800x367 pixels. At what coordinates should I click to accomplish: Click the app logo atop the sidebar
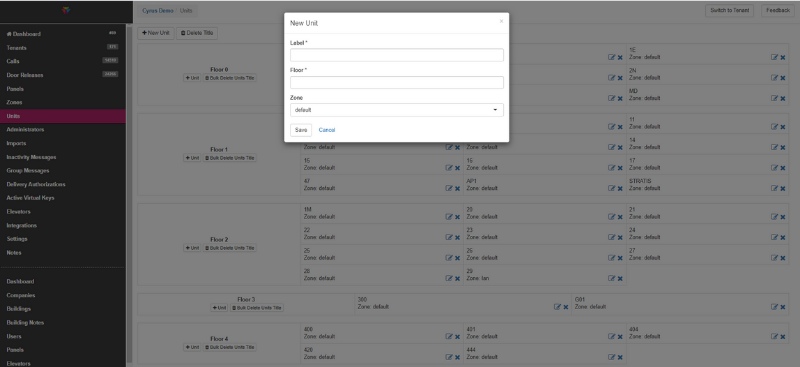pyautogui.click(x=66, y=10)
